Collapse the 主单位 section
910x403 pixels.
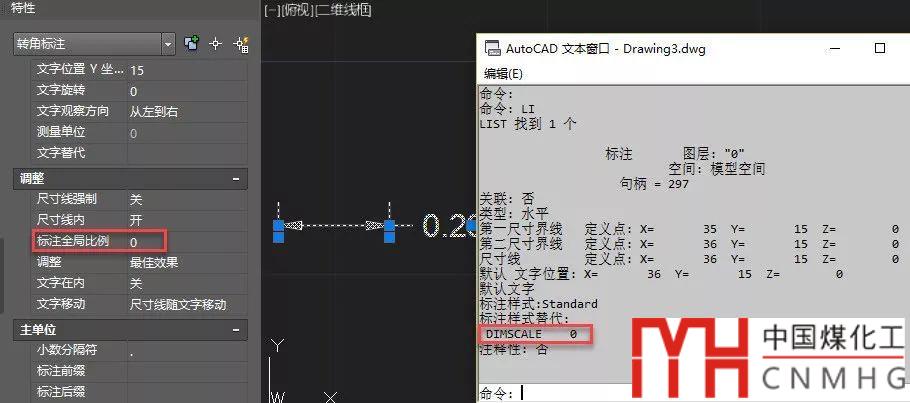click(x=236, y=330)
